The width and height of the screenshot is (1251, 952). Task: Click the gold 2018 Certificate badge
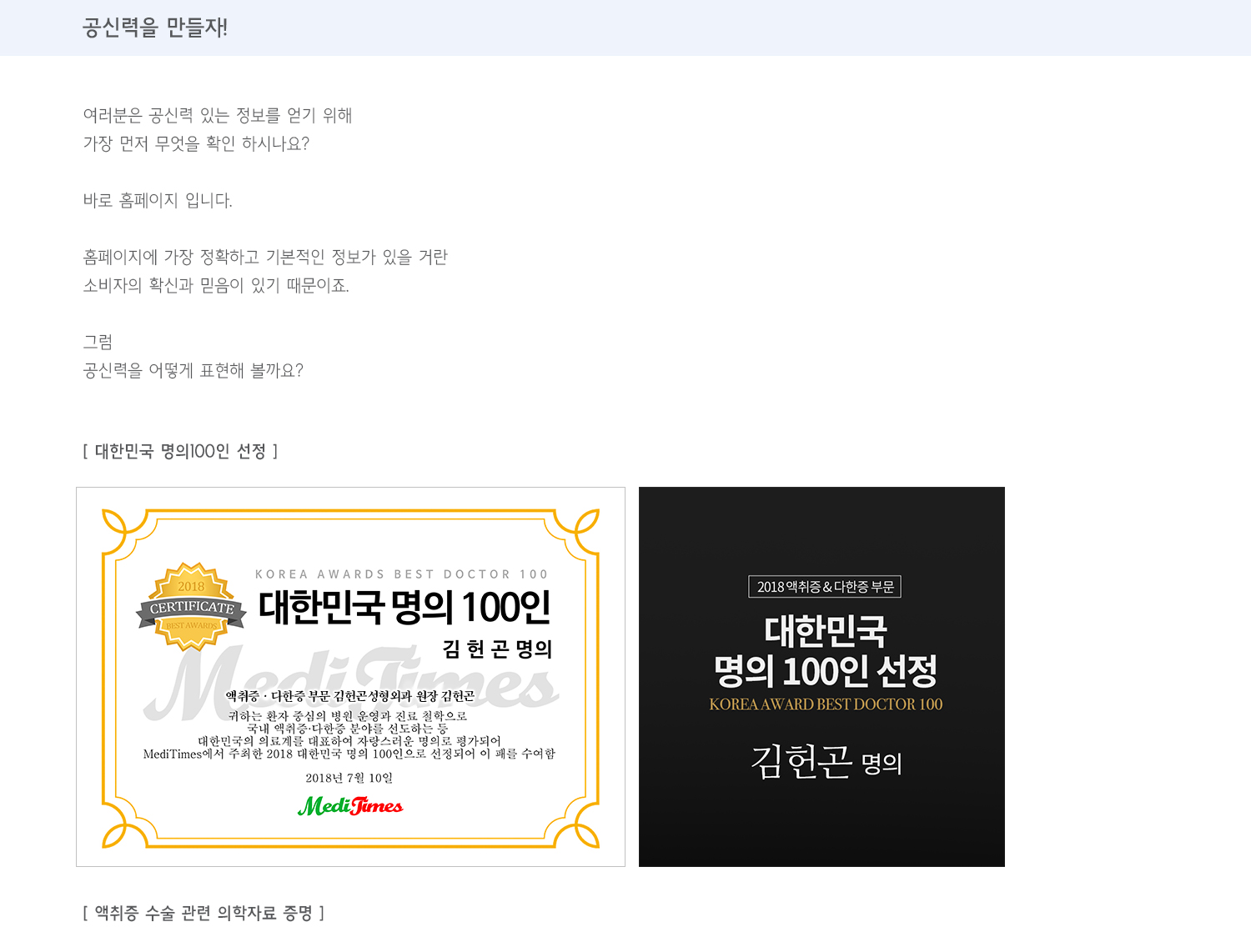[x=191, y=607]
